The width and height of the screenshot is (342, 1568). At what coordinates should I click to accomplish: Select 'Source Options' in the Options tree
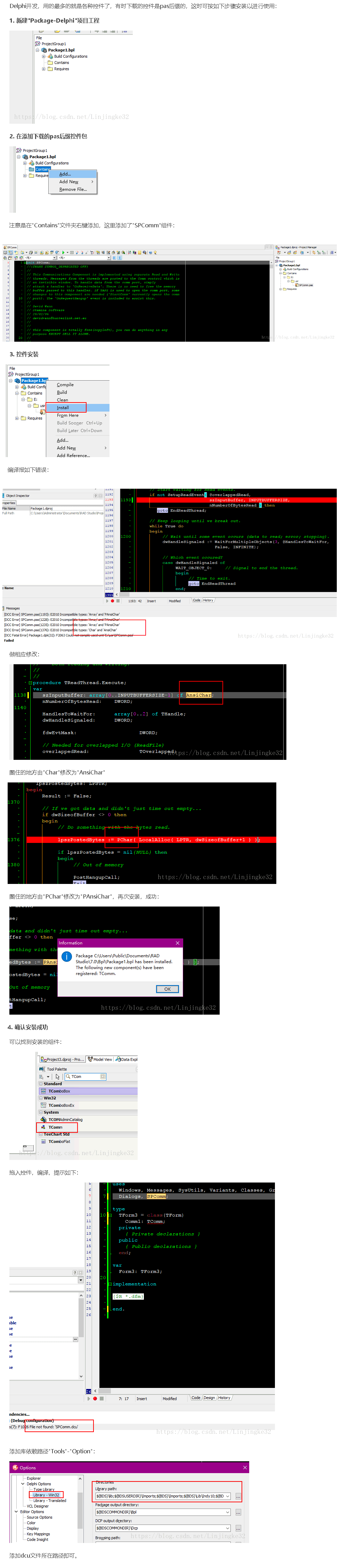pyautogui.click(x=40, y=1517)
